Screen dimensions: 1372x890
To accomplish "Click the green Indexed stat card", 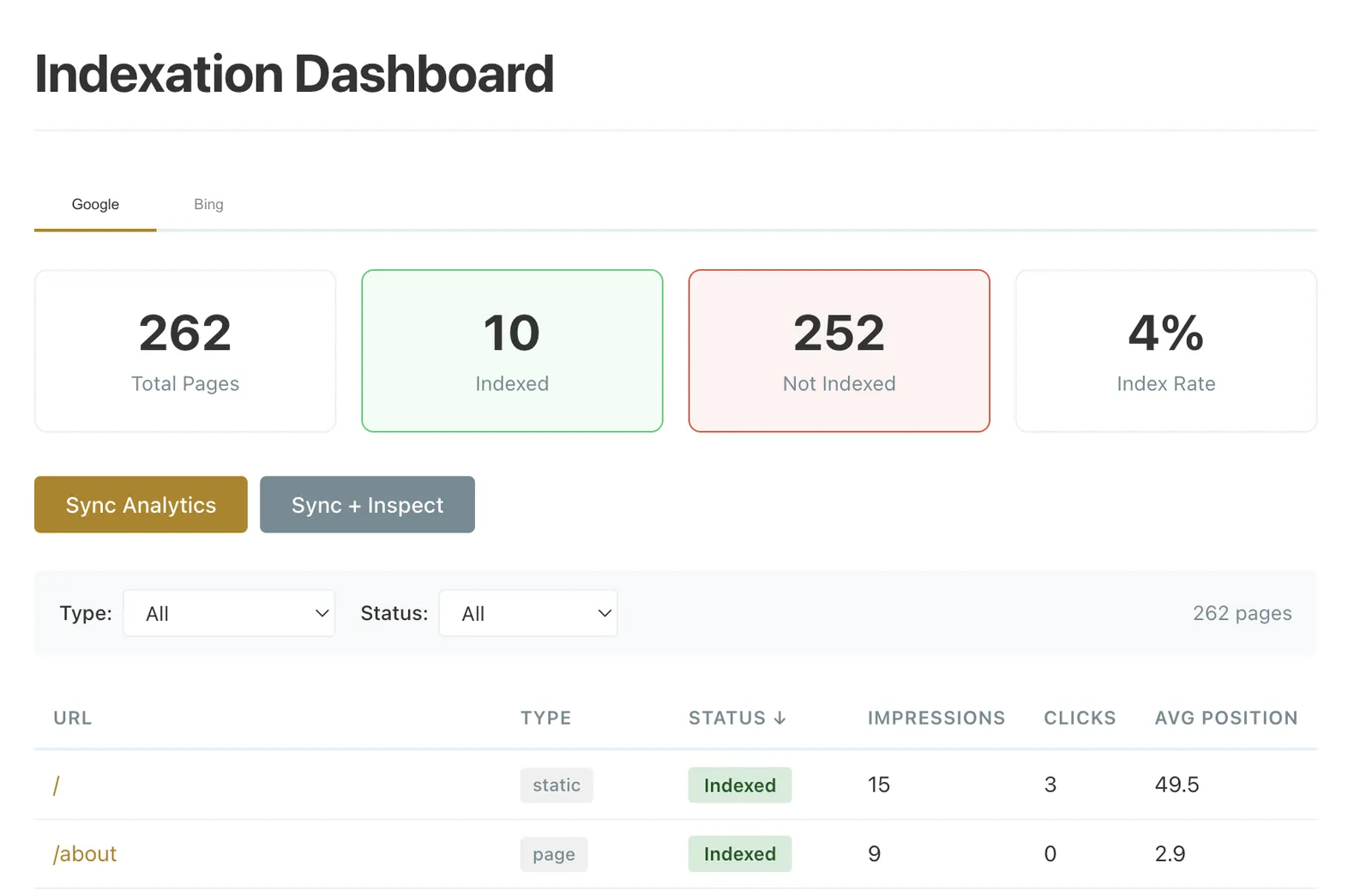I will 512,351.
